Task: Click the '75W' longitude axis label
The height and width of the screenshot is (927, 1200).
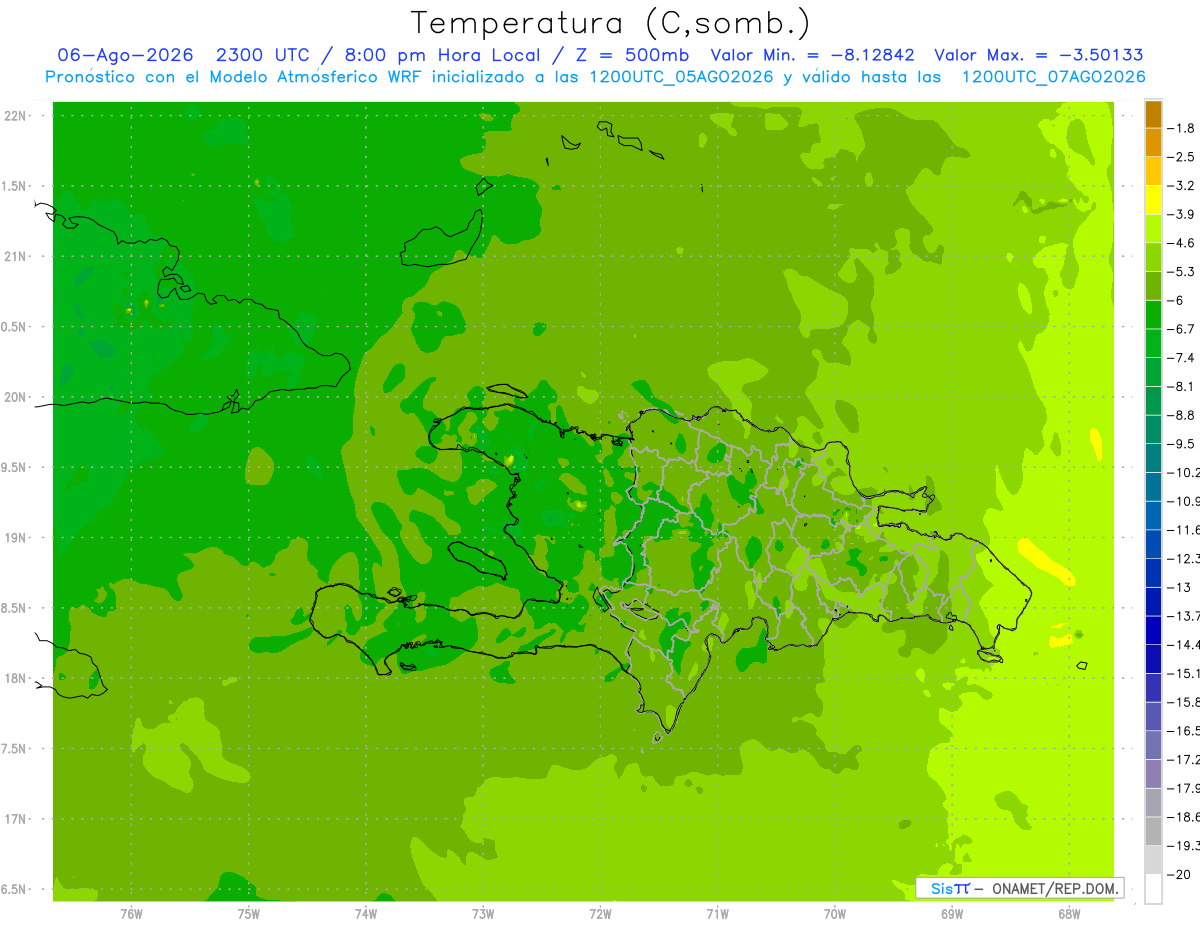Action: coord(248,913)
